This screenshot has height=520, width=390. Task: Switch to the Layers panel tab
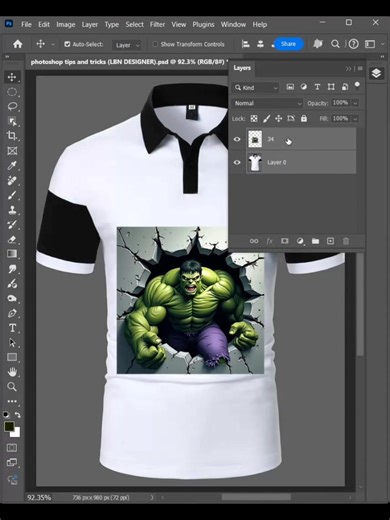tap(242, 68)
